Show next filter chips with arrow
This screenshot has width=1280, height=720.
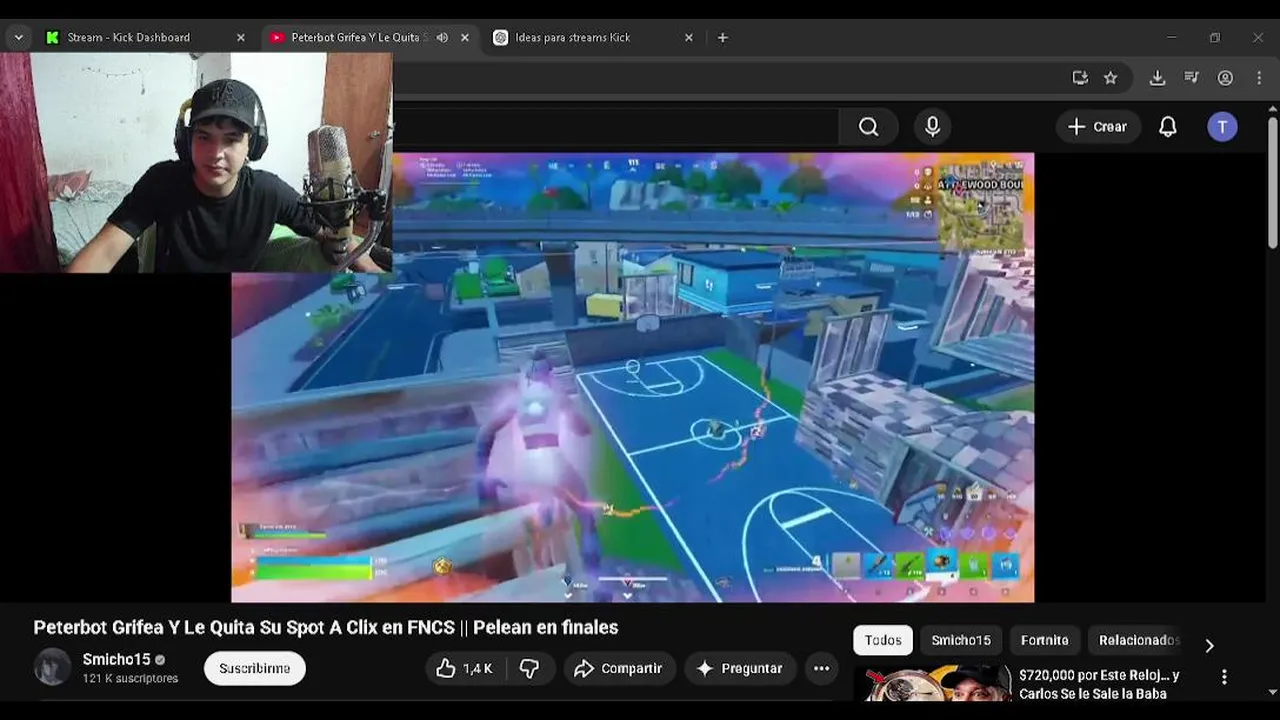click(1209, 645)
